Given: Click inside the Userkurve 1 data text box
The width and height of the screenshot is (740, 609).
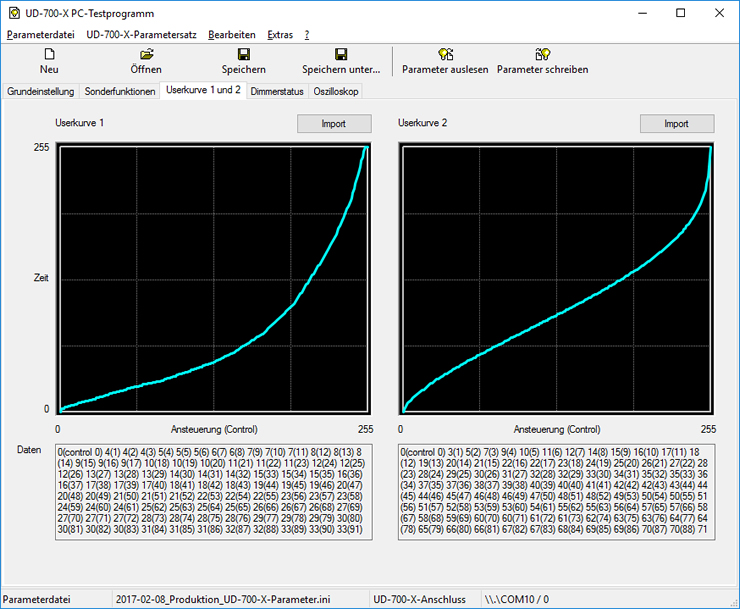Looking at the screenshot, I should [x=213, y=491].
